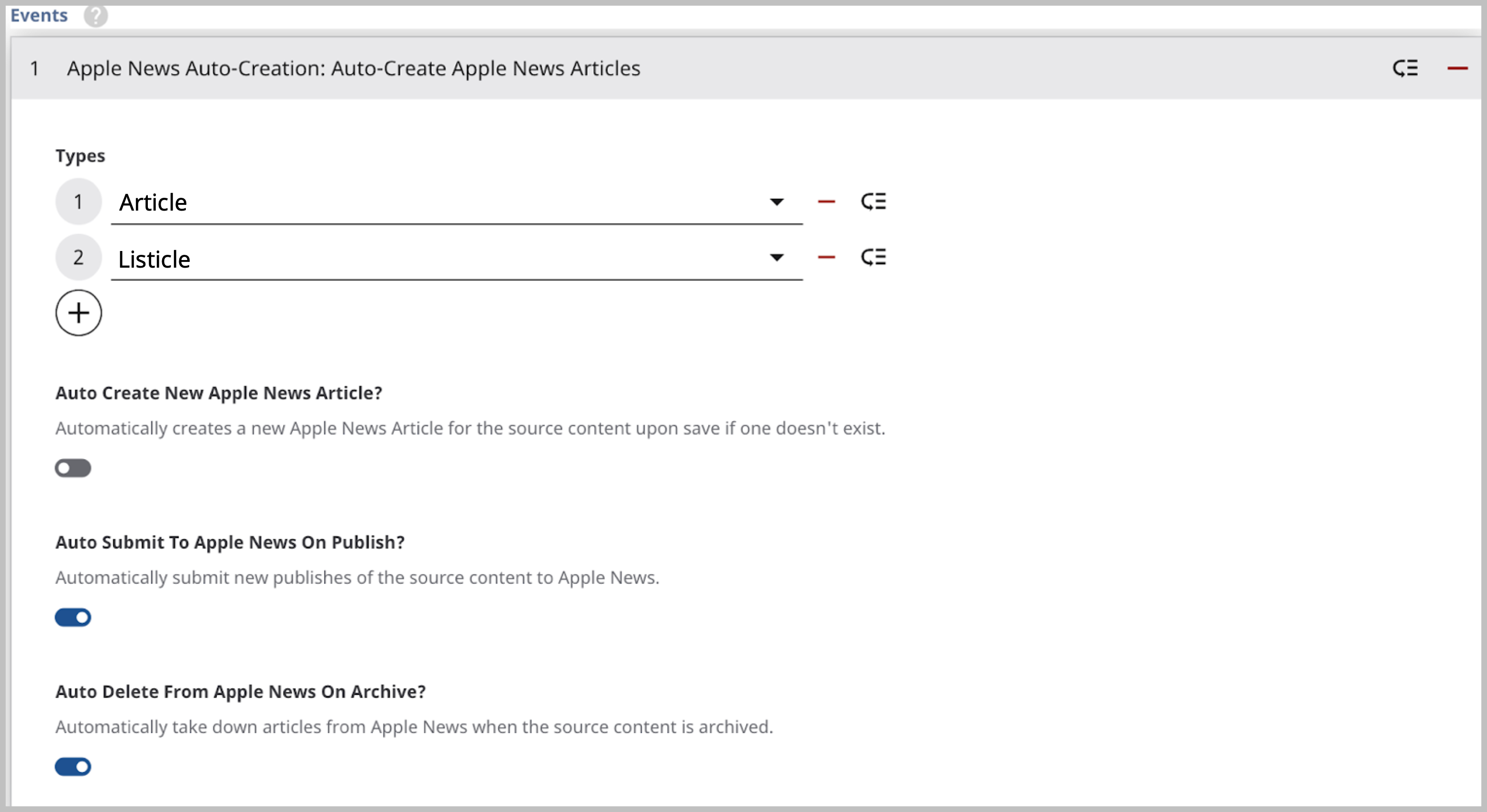Enable Auto Create New Apple News Article
The width and height of the screenshot is (1487, 812).
pyautogui.click(x=73, y=468)
